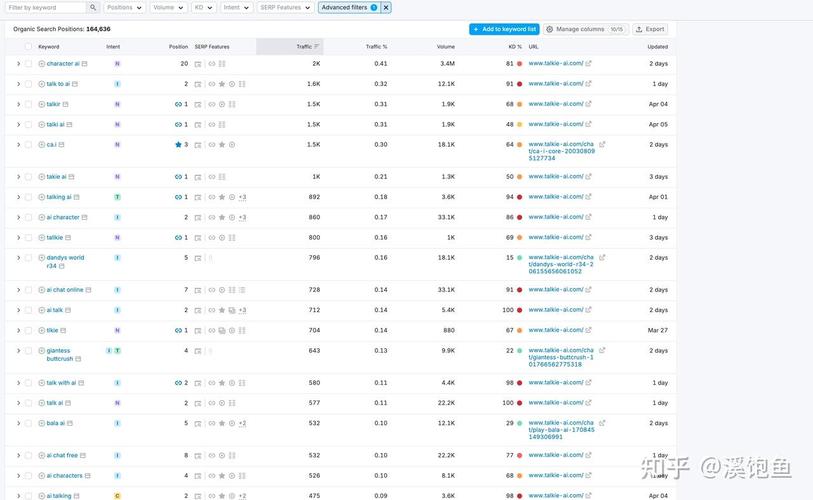Open the sitelinks icon next to 'takie ai' position

(x=178, y=177)
